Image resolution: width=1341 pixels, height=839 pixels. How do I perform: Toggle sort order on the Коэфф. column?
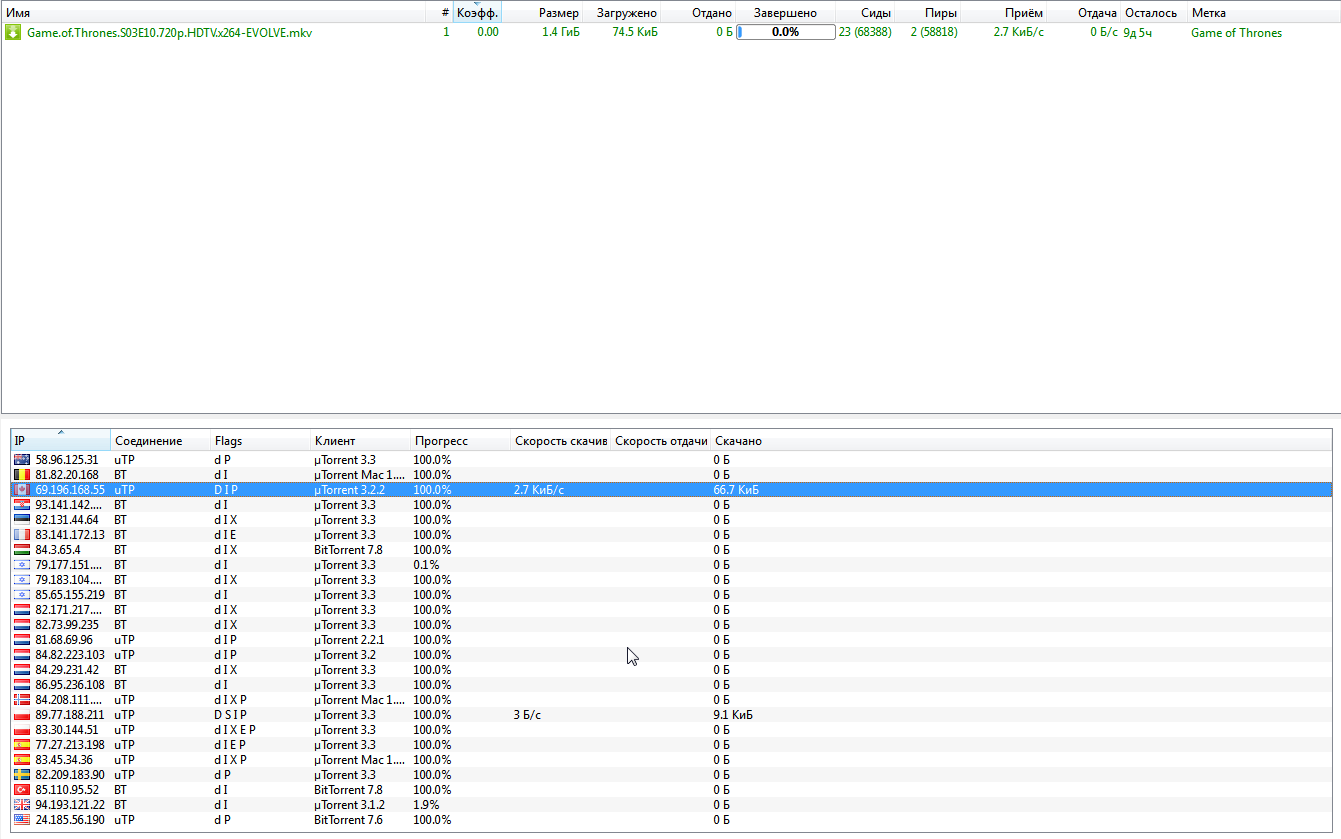(477, 13)
